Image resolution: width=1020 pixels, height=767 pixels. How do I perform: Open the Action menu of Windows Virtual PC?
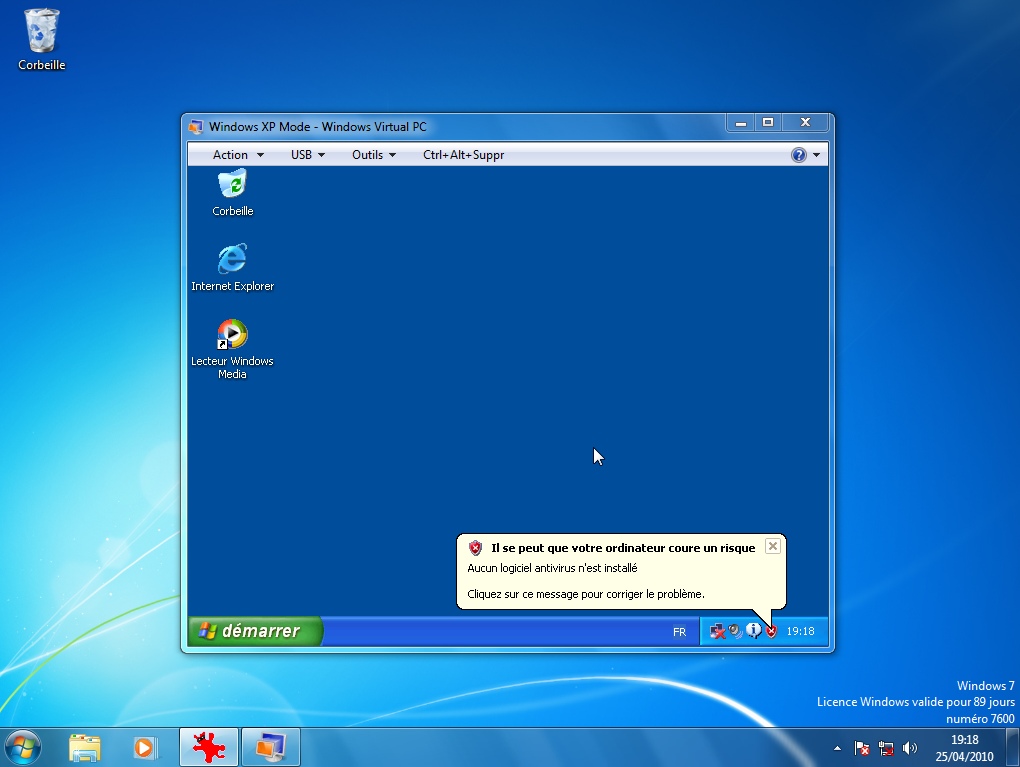[231, 154]
